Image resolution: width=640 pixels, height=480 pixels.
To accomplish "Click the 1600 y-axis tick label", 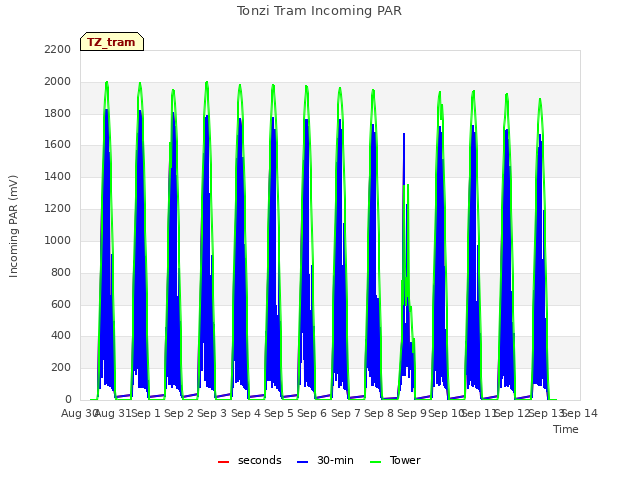I will point(58,144).
